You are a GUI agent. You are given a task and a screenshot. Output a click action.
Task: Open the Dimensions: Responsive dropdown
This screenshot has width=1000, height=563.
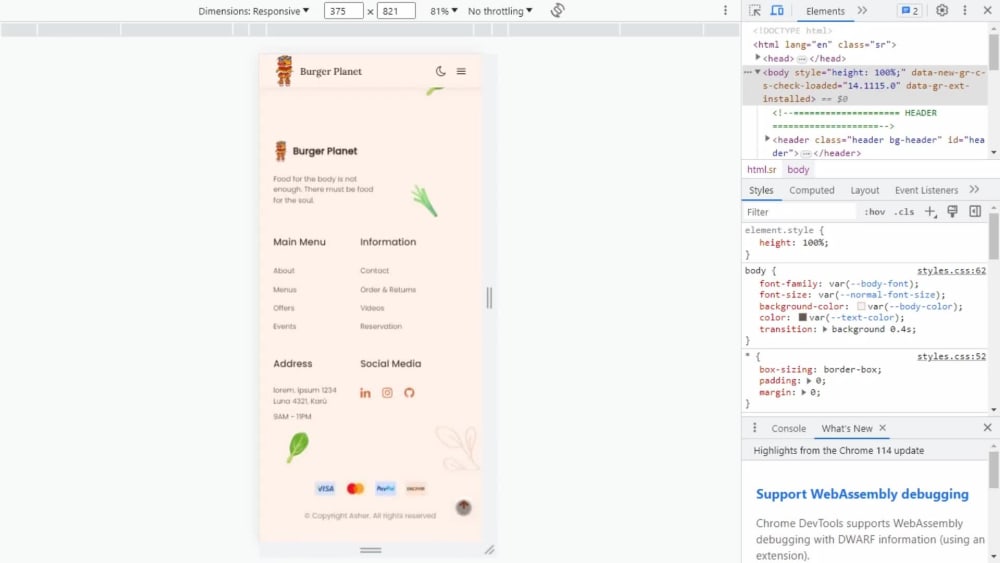254,11
